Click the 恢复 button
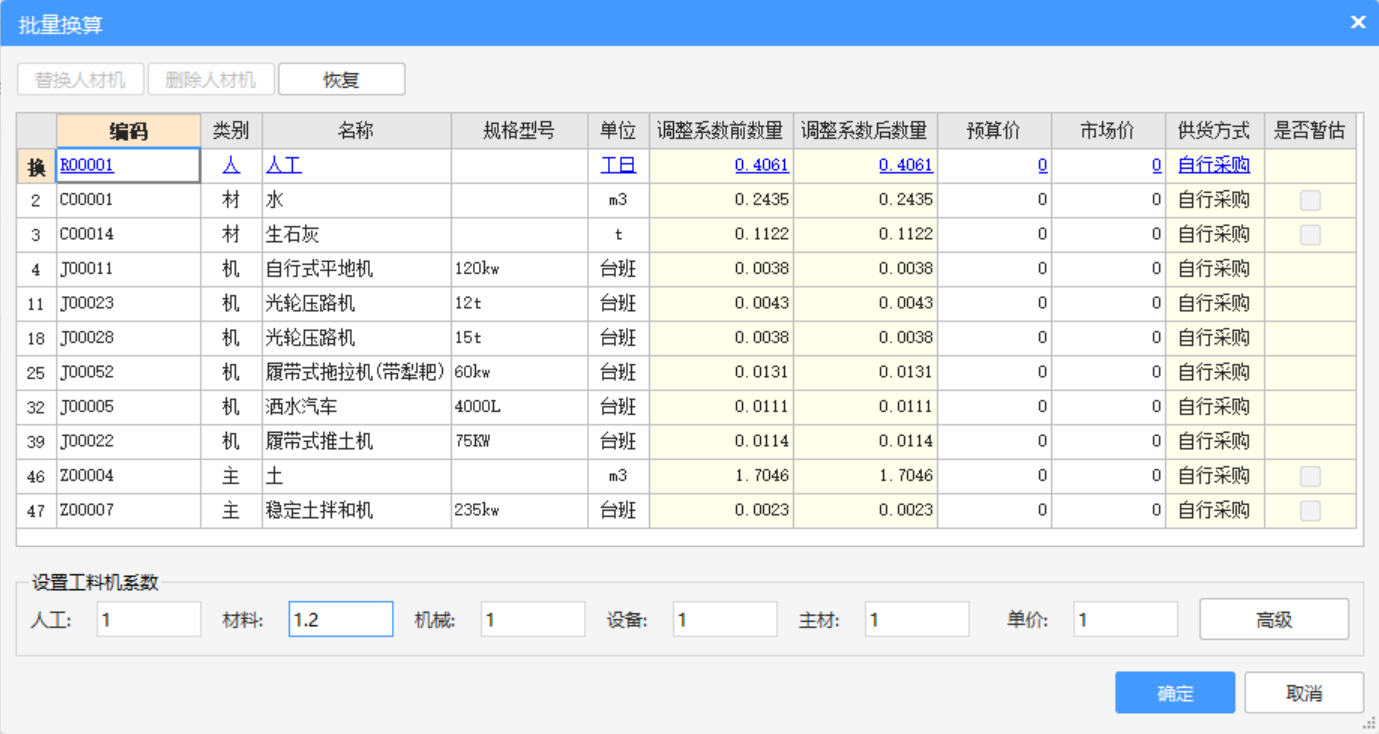Screen dimensions: 1379x734 (x=341, y=80)
